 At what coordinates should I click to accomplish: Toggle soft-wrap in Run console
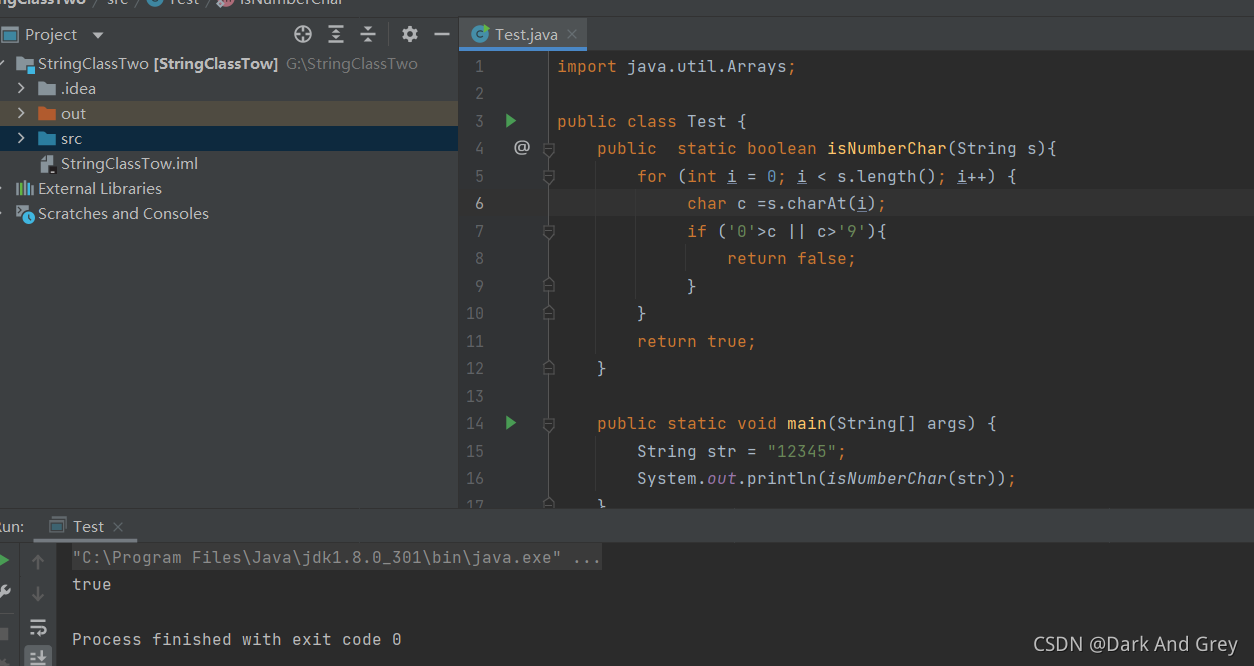pos(38,628)
